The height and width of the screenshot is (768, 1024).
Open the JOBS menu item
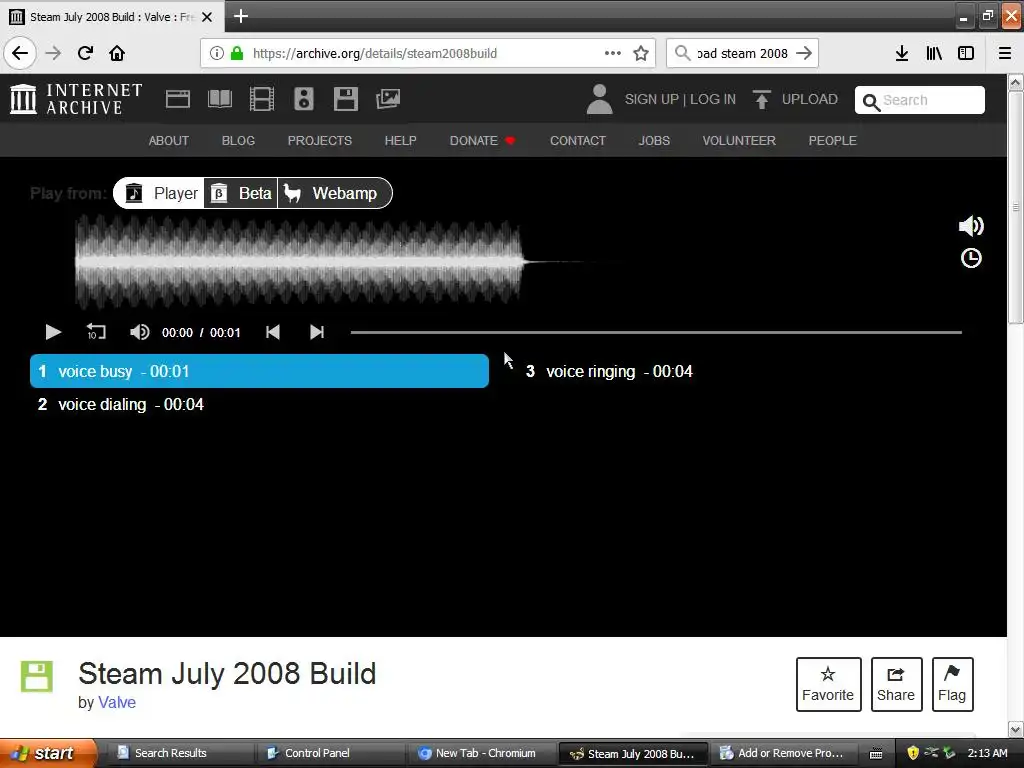point(654,140)
